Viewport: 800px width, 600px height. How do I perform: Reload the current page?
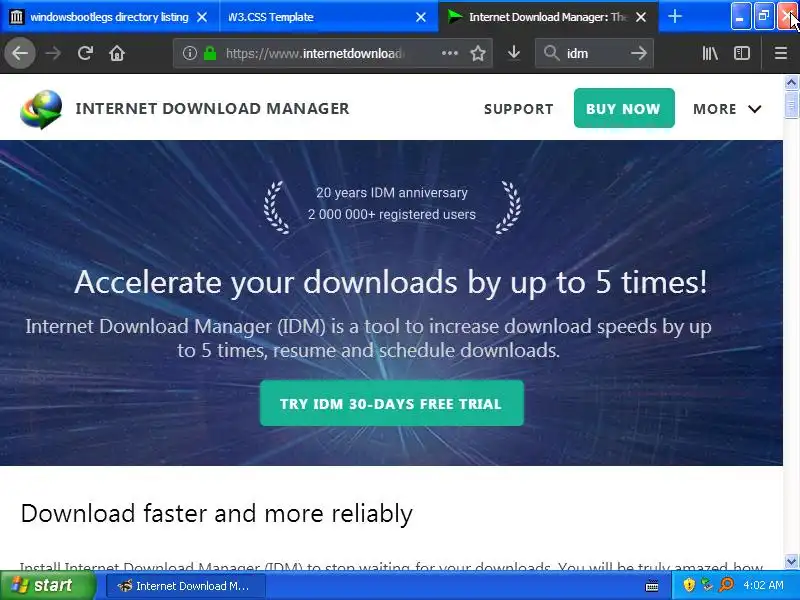click(x=85, y=53)
